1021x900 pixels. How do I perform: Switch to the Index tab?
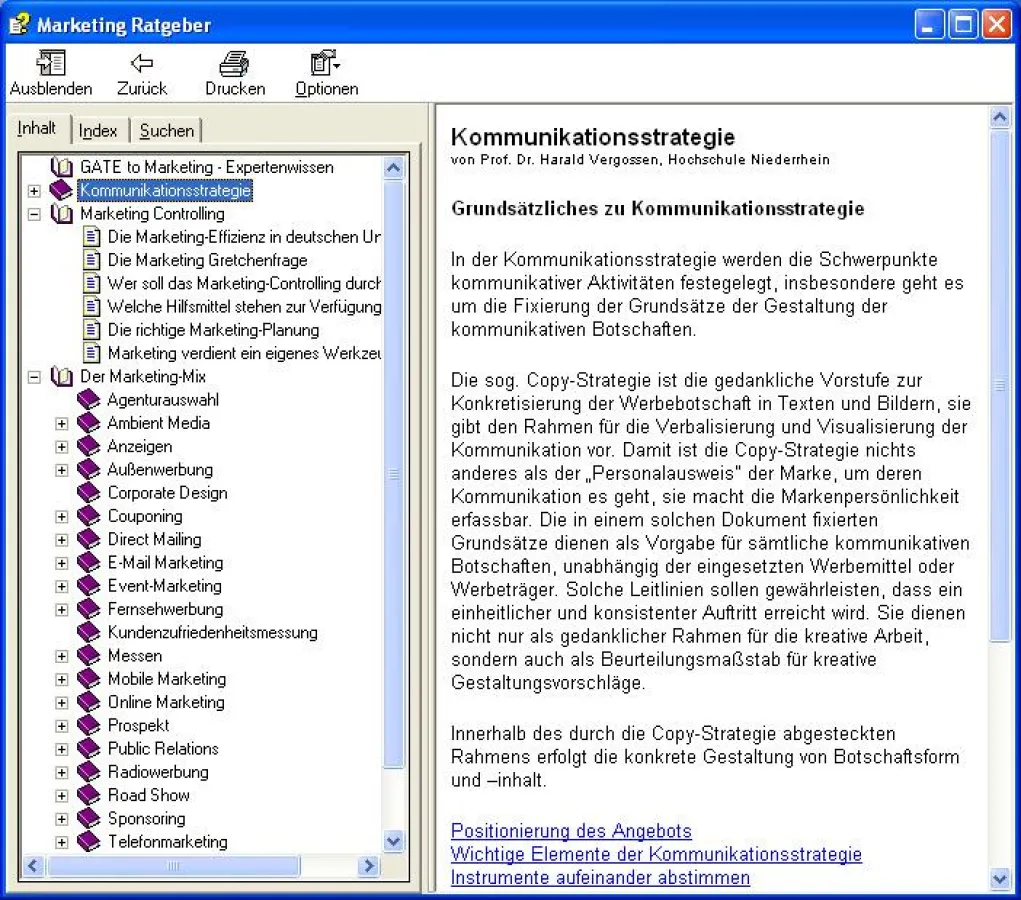98,131
